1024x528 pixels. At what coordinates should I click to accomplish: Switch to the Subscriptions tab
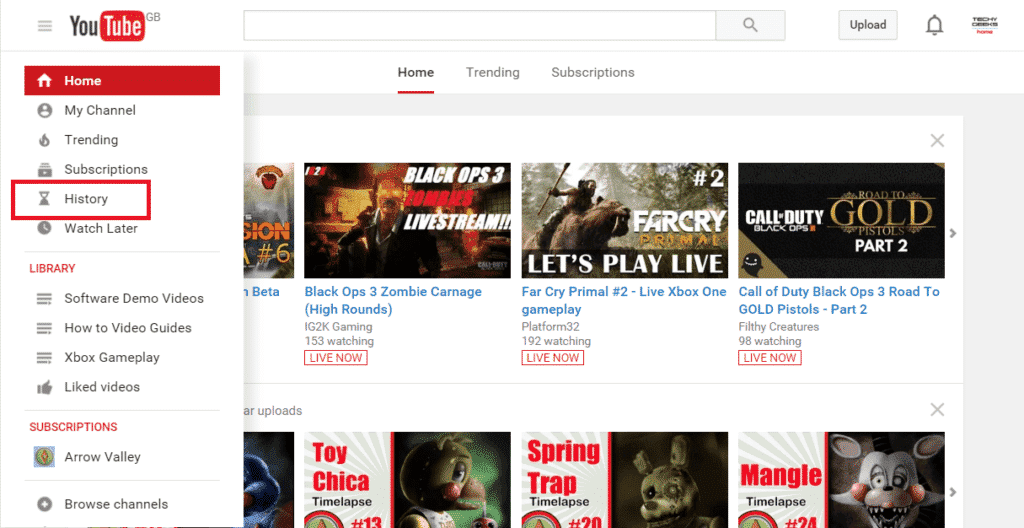pos(593,73)
